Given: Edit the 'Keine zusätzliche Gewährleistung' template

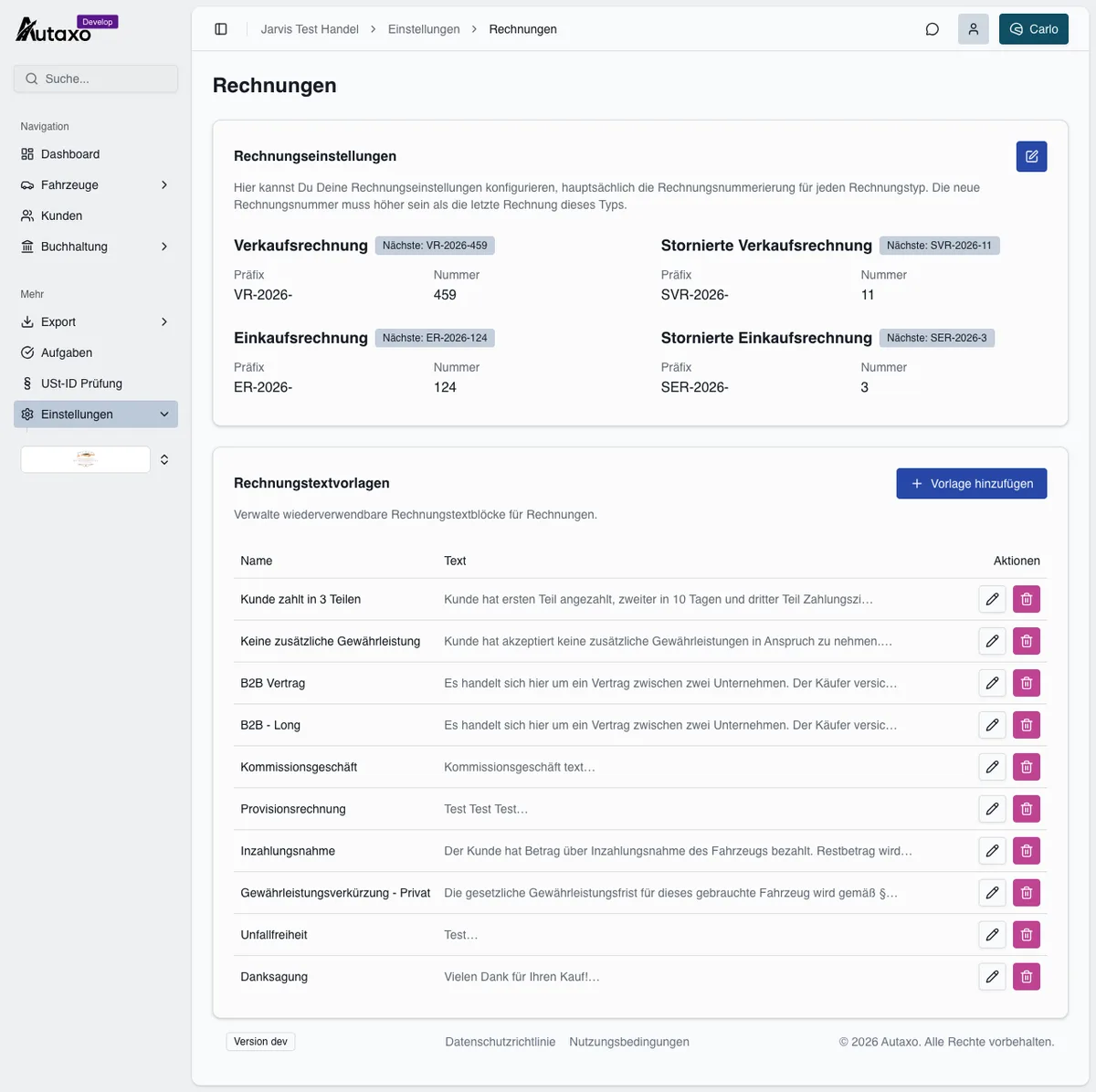Looking at the screenshot, I should pos(992,641).
